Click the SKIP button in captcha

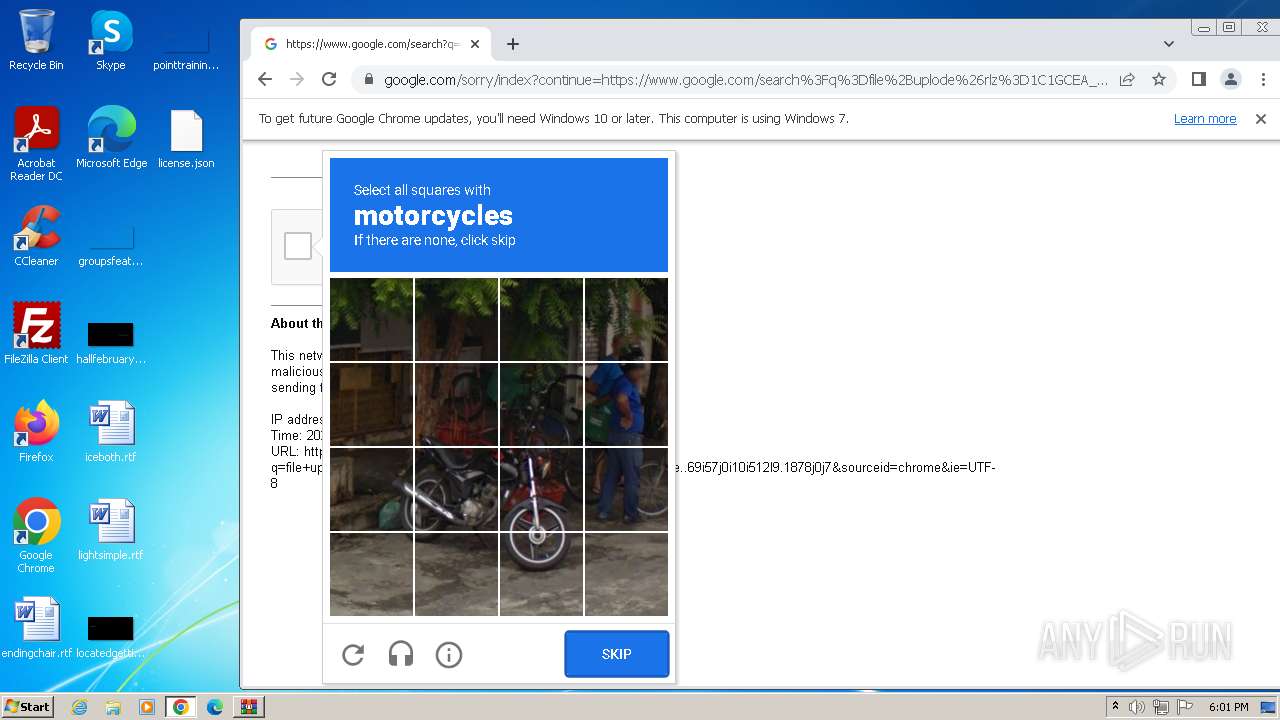point(617,654)
